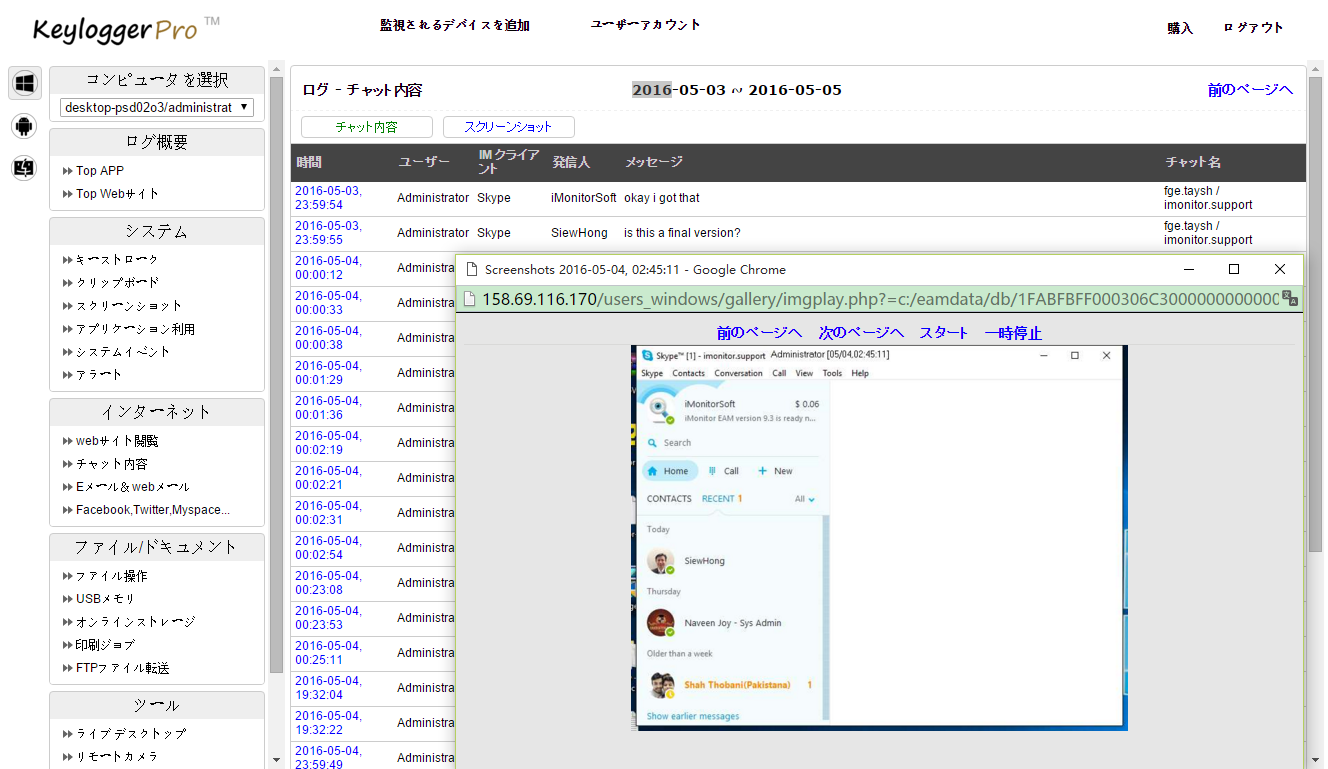
Task: Click the 'okay i got that' message cell
Action: 662,198
